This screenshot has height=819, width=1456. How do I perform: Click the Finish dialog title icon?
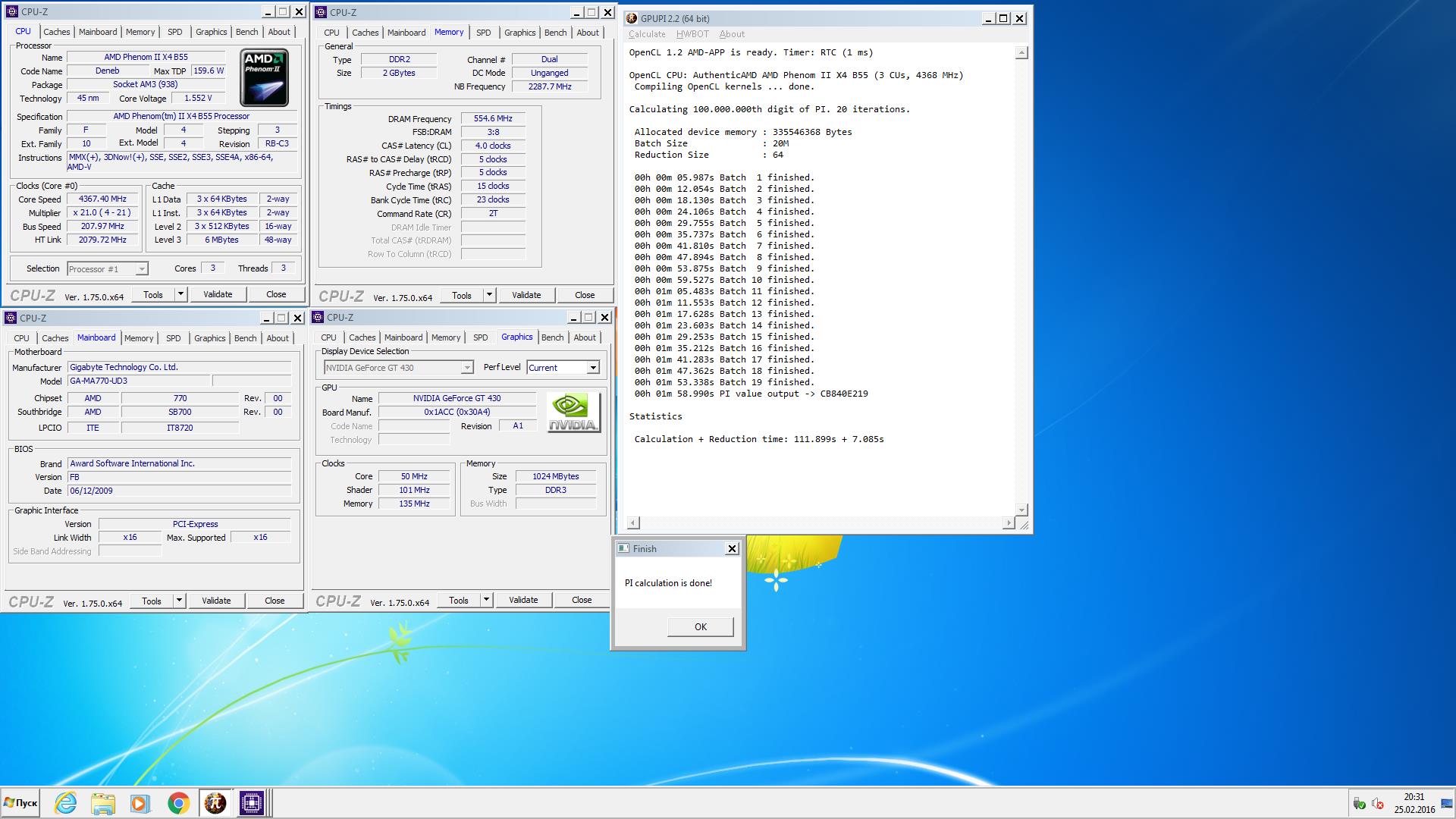point(623,548)
